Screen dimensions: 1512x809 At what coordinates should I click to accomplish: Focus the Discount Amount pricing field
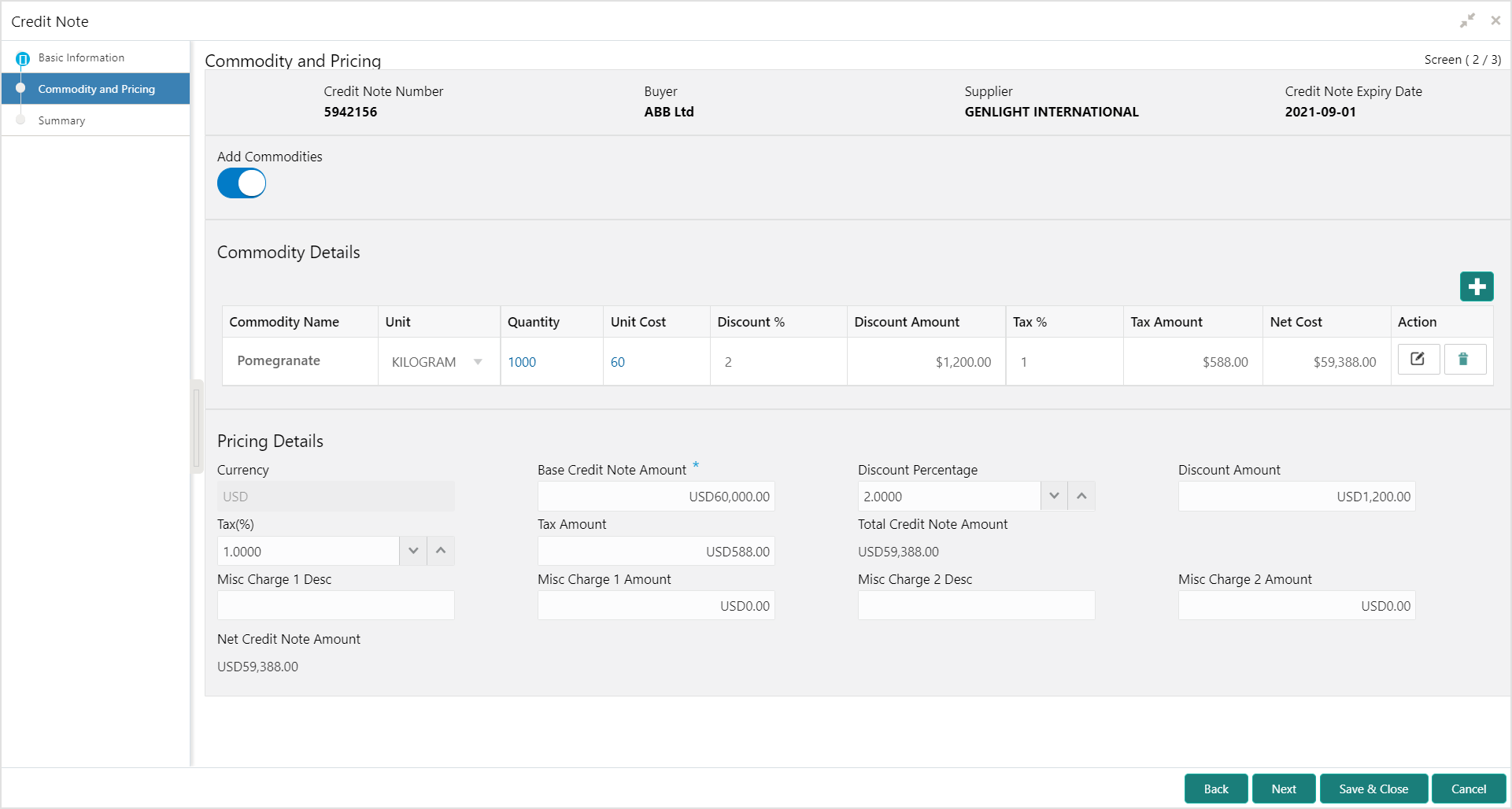click(x=1297, y=497)
